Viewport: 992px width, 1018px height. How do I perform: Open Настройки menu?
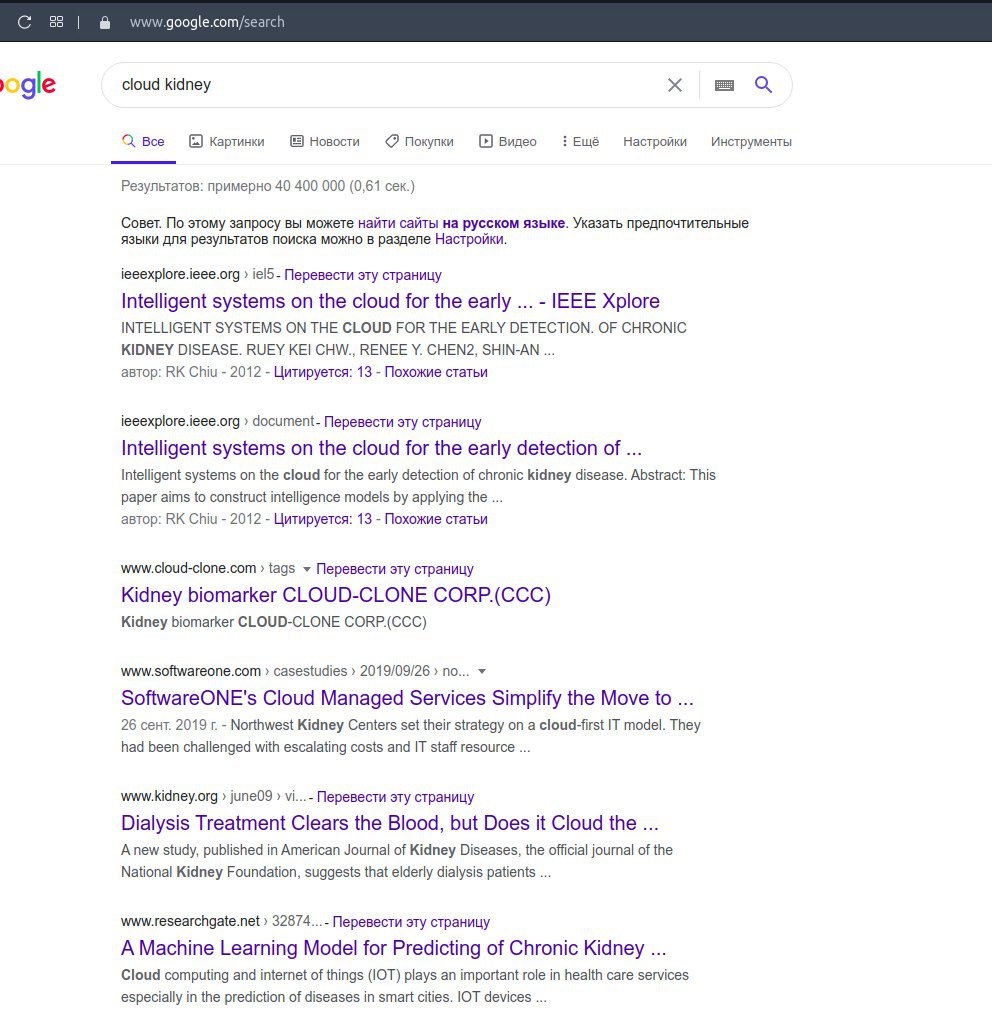(655, 142)
